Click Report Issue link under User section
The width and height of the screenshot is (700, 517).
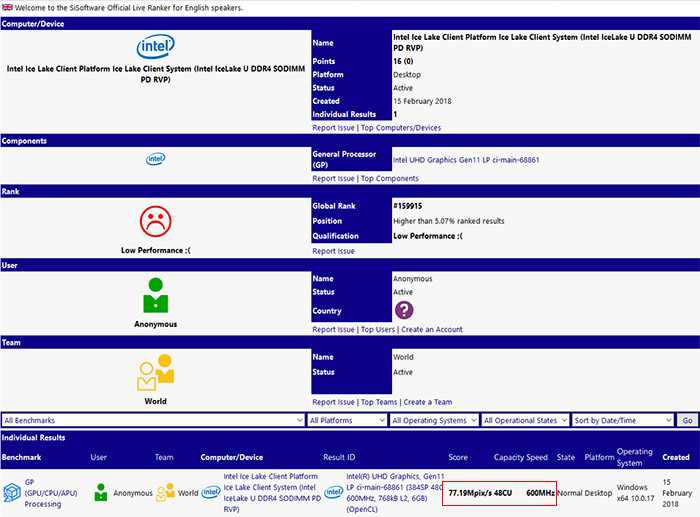pyautogui.click(x=333, y=329)
